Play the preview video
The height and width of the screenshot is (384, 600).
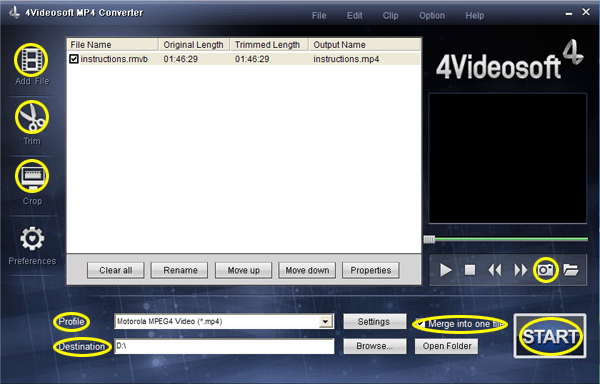tap(445, 270)
